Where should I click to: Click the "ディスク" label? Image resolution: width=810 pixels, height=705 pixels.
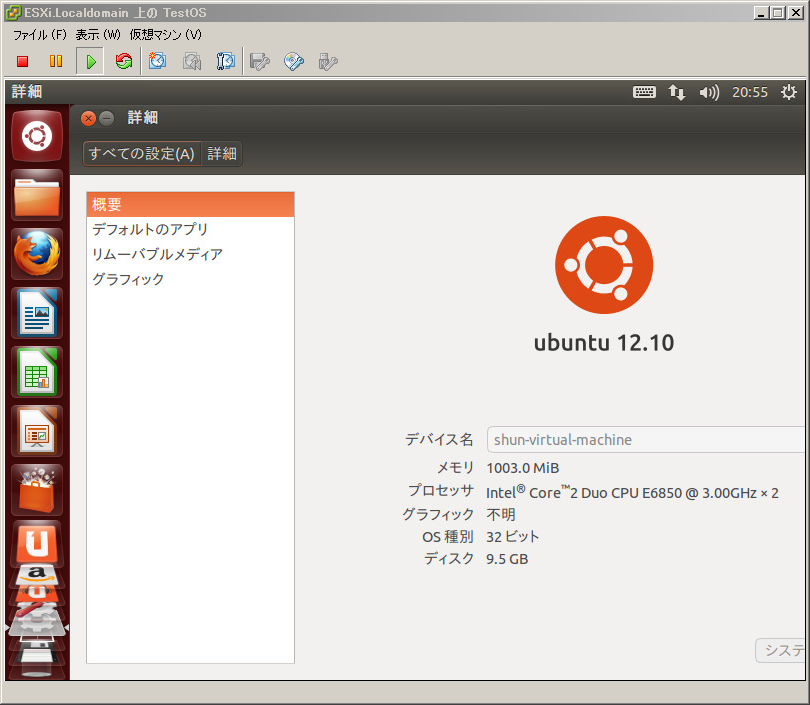(449, 559)
